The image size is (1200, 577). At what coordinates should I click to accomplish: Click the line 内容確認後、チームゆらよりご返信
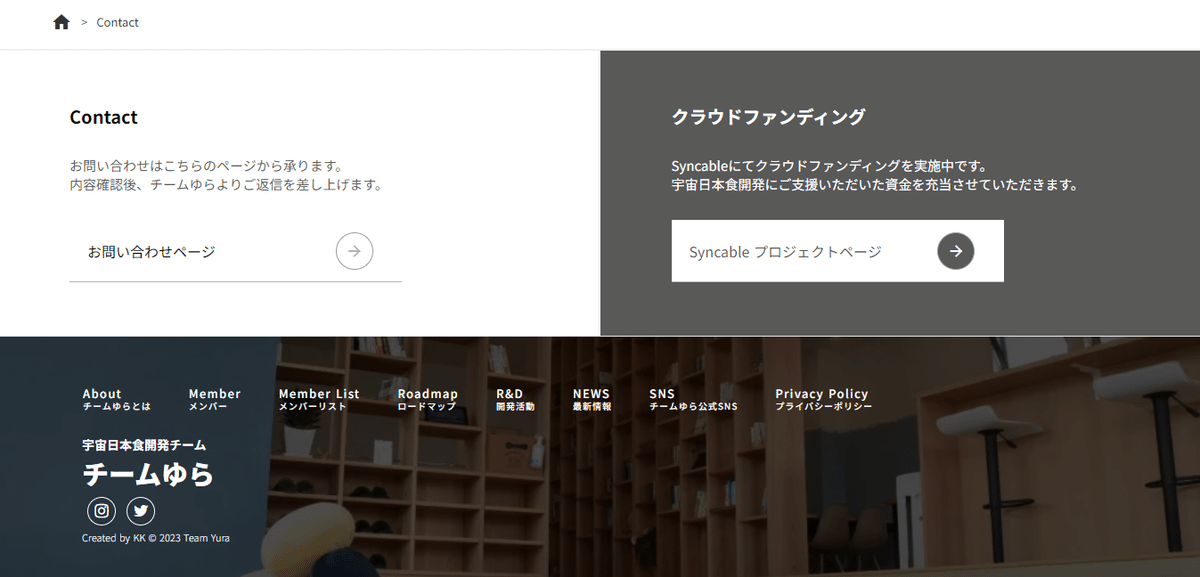point(226,185)
